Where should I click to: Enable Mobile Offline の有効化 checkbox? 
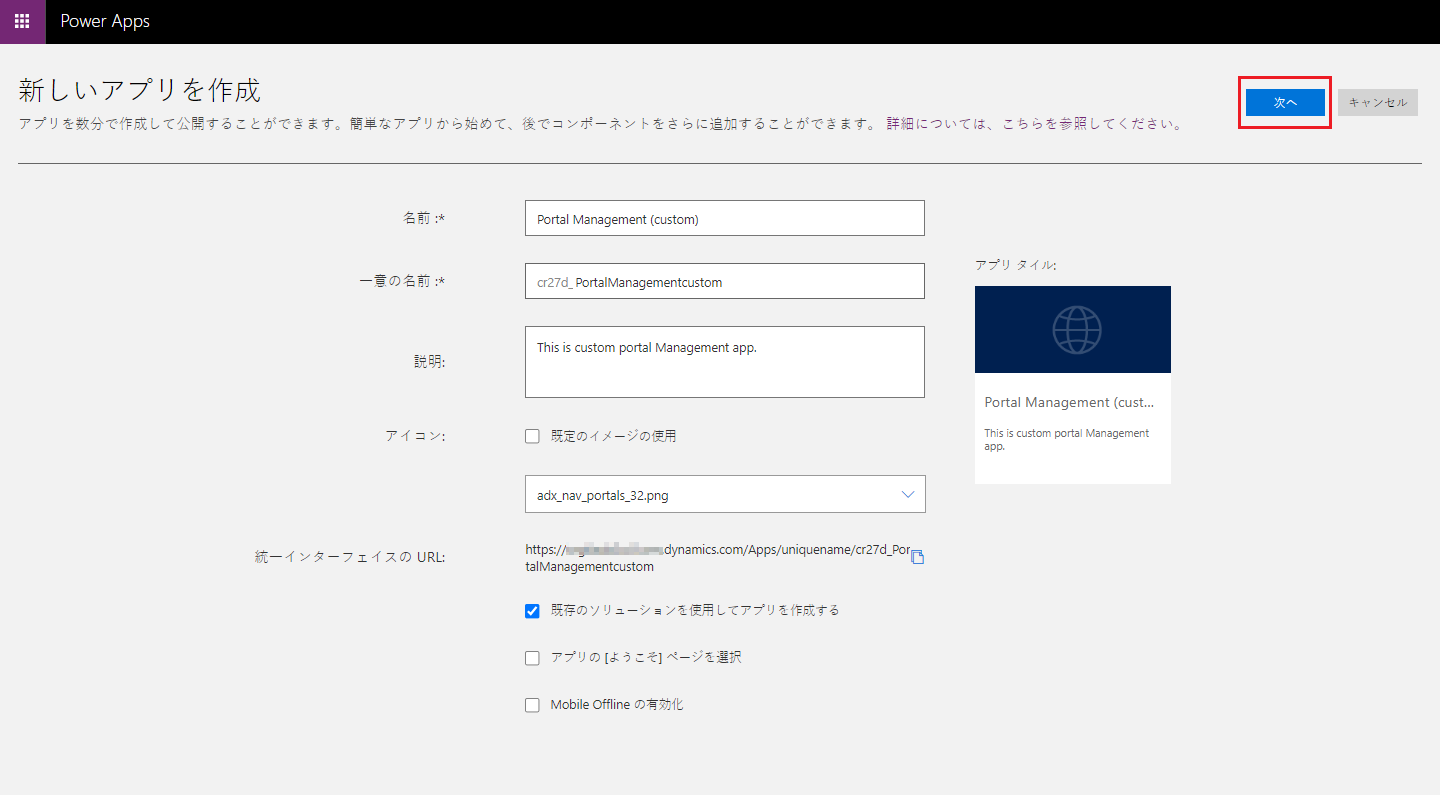tap(532, 705)
